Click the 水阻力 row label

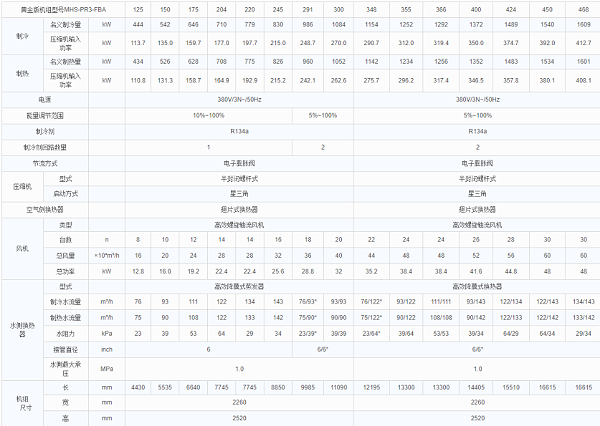coord(66,334)
